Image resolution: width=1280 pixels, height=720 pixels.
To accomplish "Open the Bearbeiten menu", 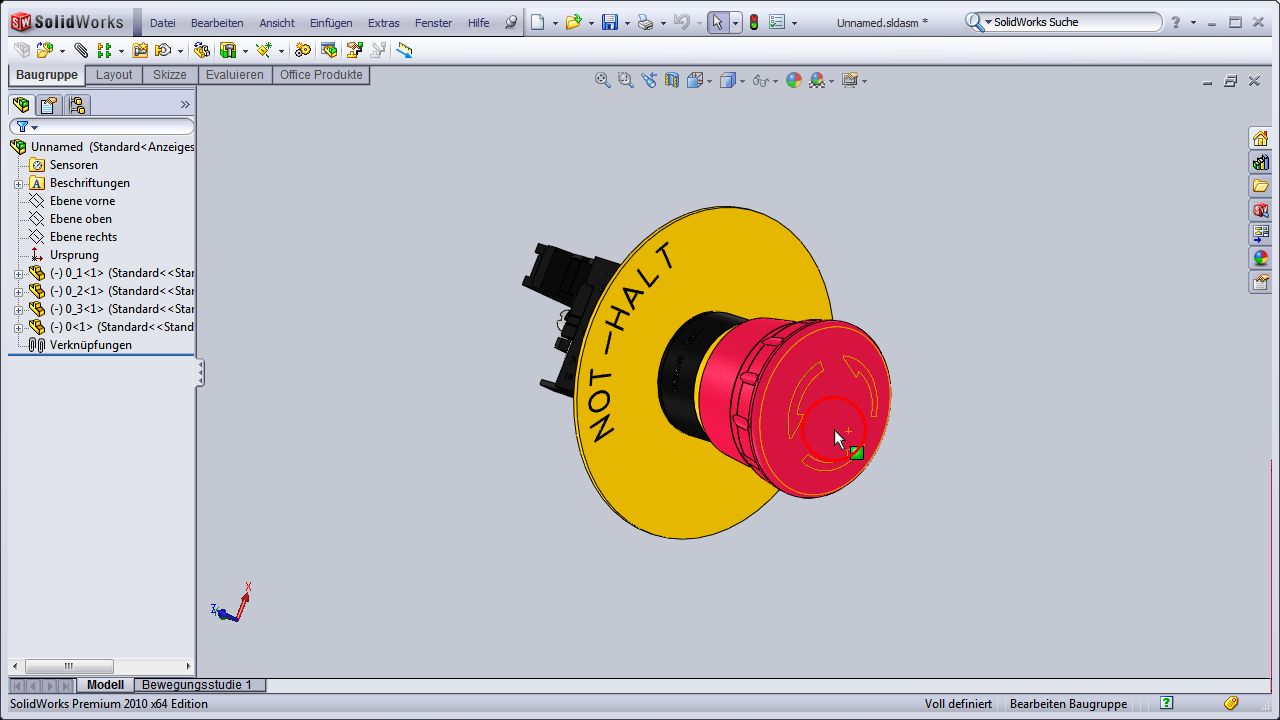I will [x=217, y=23].
